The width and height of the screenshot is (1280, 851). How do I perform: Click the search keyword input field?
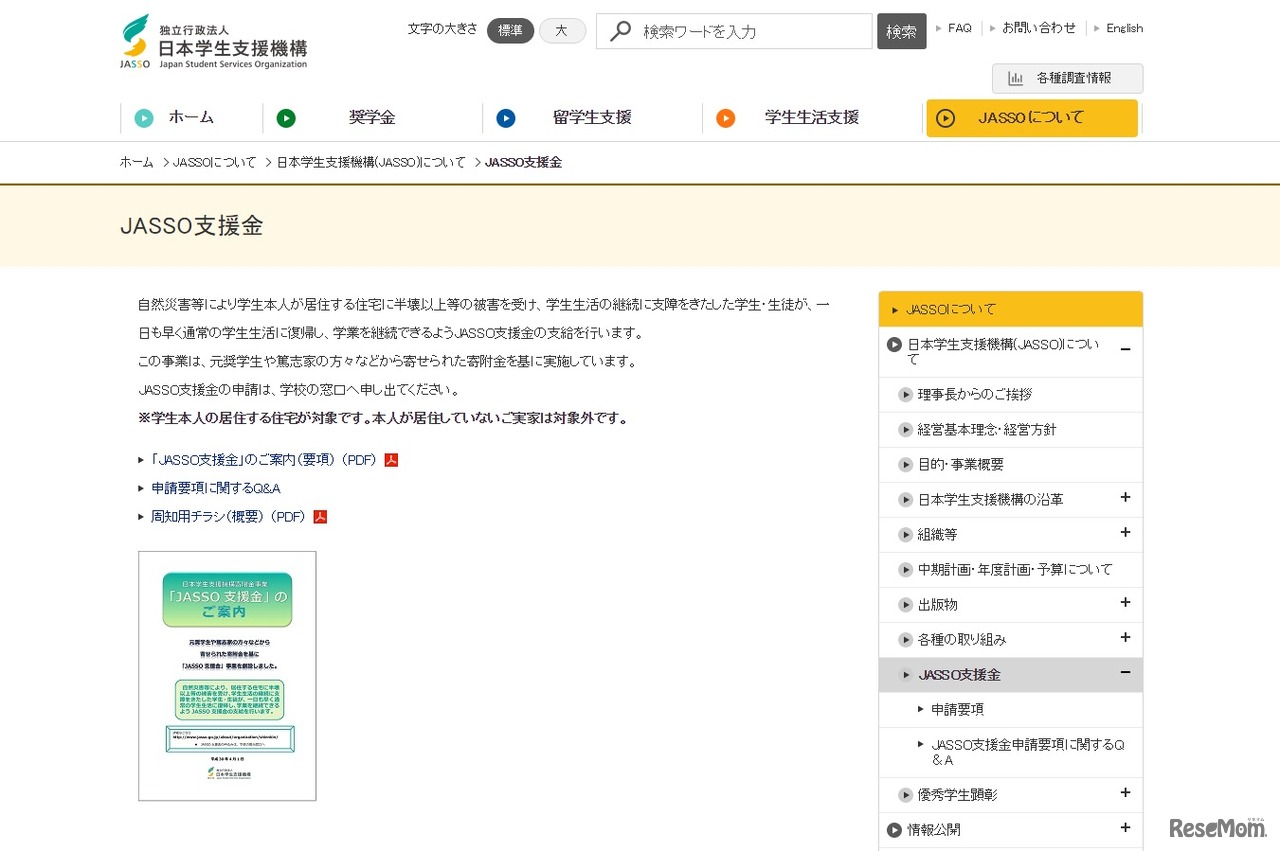750,31
